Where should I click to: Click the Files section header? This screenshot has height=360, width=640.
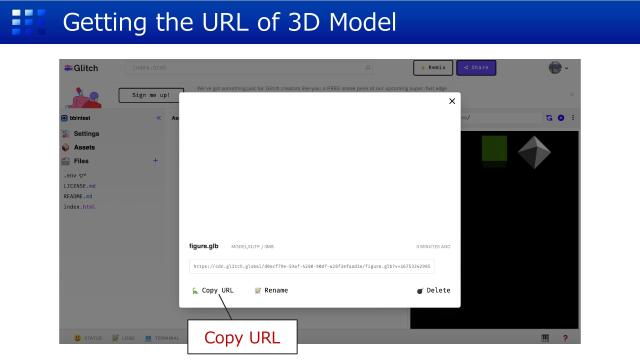[76, 161]
